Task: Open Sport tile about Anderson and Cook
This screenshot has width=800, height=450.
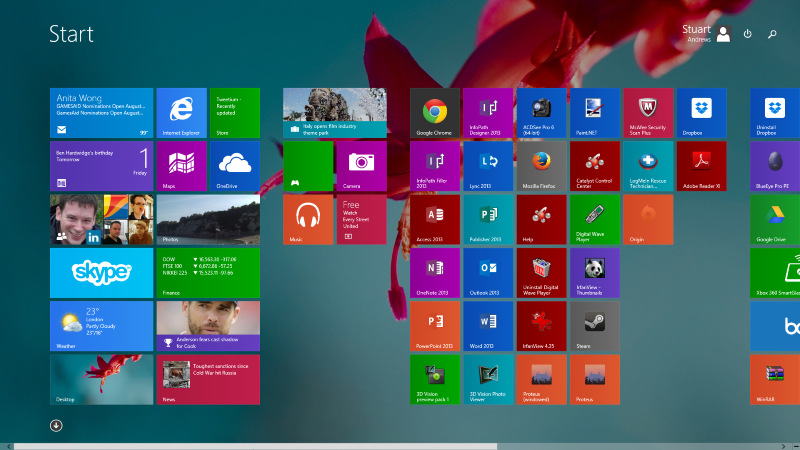Action: (x=208, y=326)
